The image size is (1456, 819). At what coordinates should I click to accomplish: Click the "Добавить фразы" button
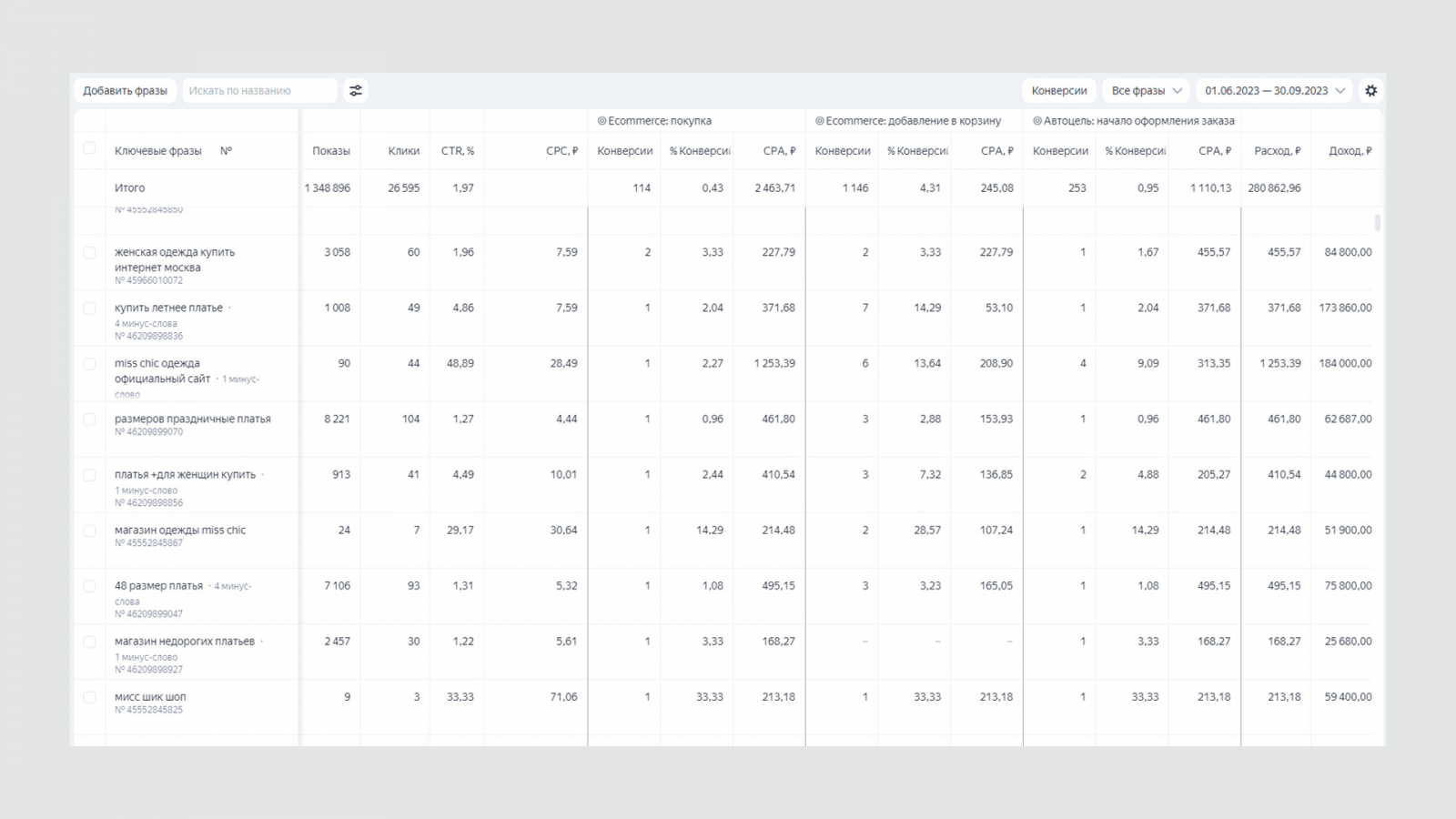point(126,91)
